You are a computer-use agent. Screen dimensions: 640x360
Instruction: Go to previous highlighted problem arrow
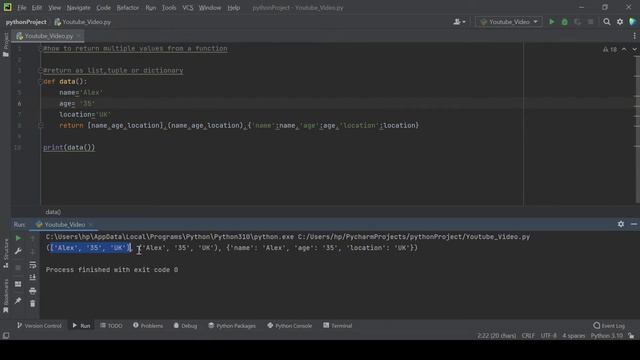(624, 49)
